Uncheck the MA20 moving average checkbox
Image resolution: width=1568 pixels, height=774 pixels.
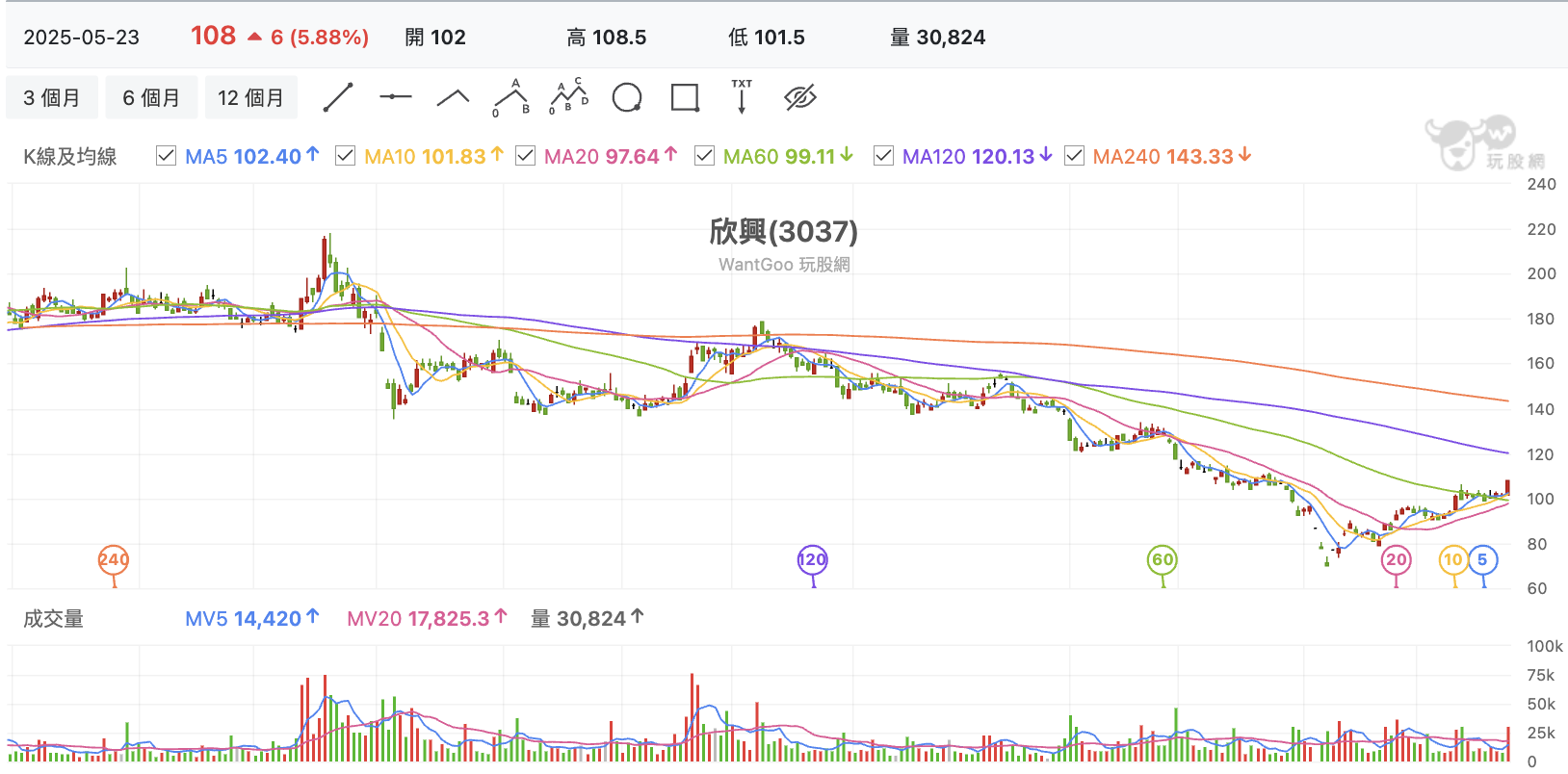pyautogui.click(x=525, y=156)
